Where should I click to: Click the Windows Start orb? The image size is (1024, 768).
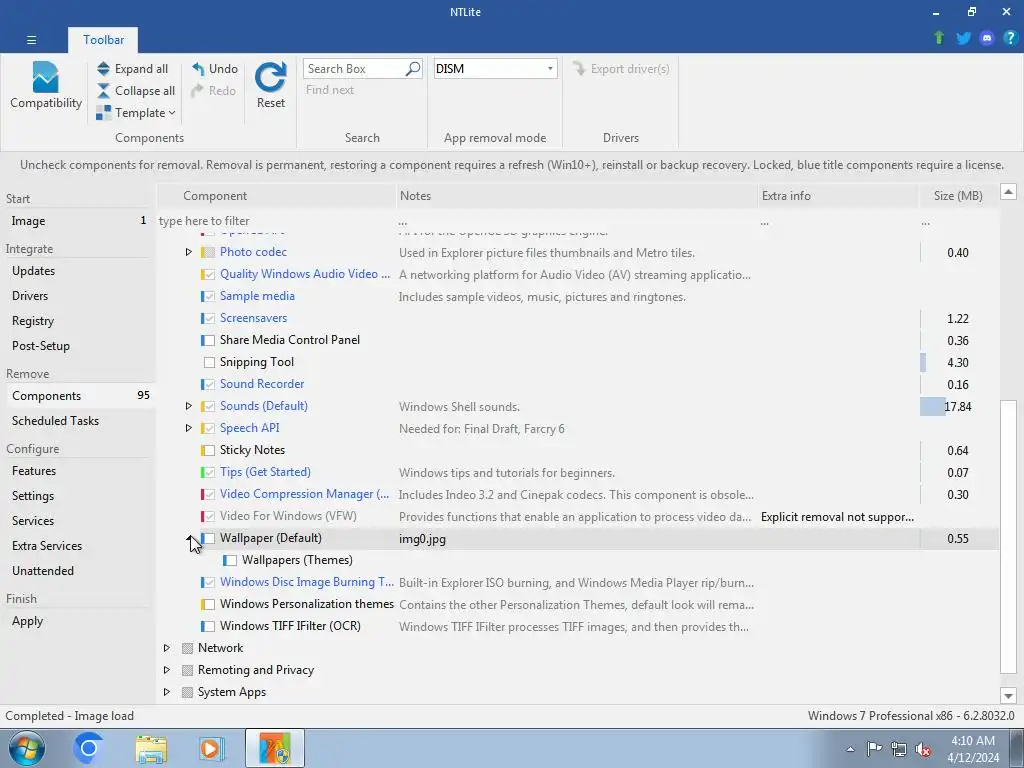click(x=27, y=748)
